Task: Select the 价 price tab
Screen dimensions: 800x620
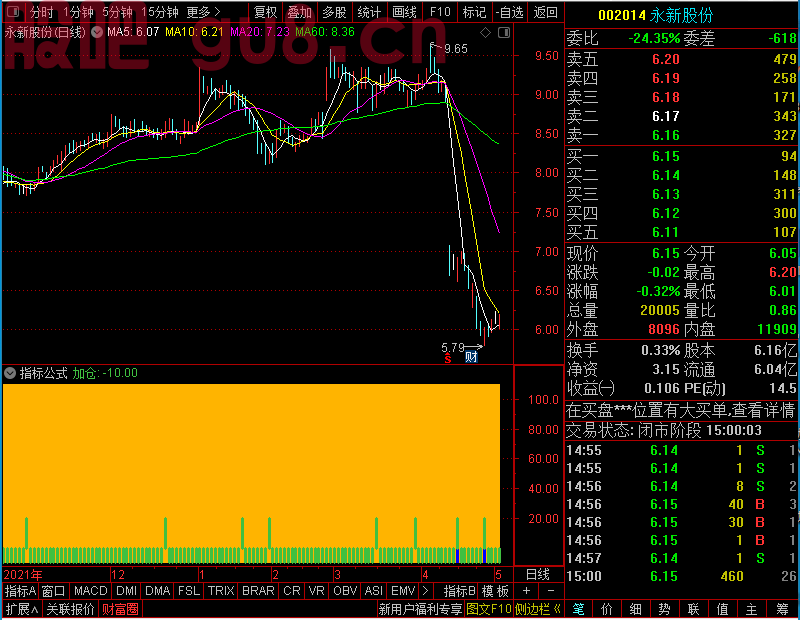Action: (607, 609)
